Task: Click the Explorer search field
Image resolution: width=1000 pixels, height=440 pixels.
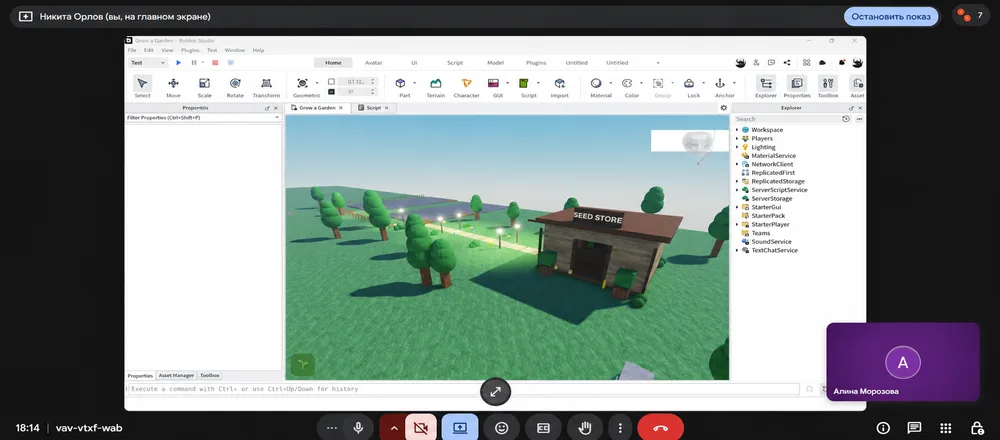Action: tap(787, 119)
